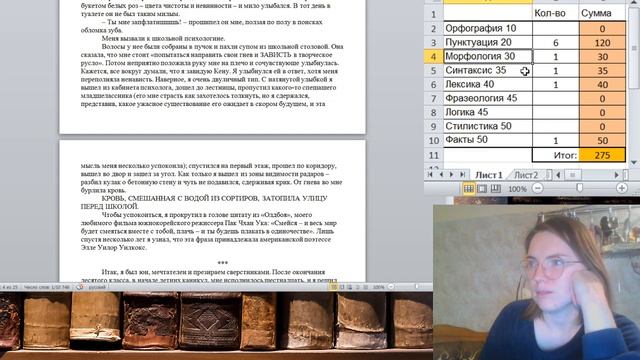Click the Excel horizontal scrollbar thumb
Screen dimensions: 640x360
(x=573, y=175)
